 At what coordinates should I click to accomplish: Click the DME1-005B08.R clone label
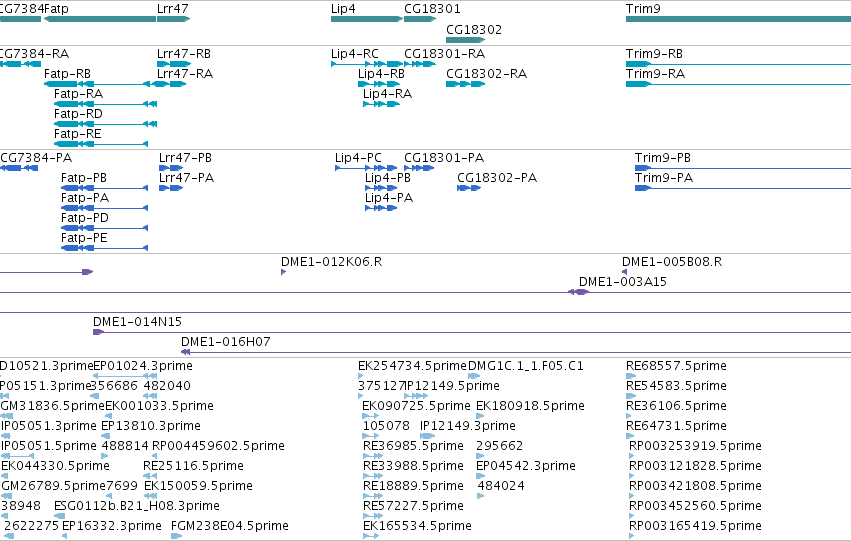[x=672, y=262]
